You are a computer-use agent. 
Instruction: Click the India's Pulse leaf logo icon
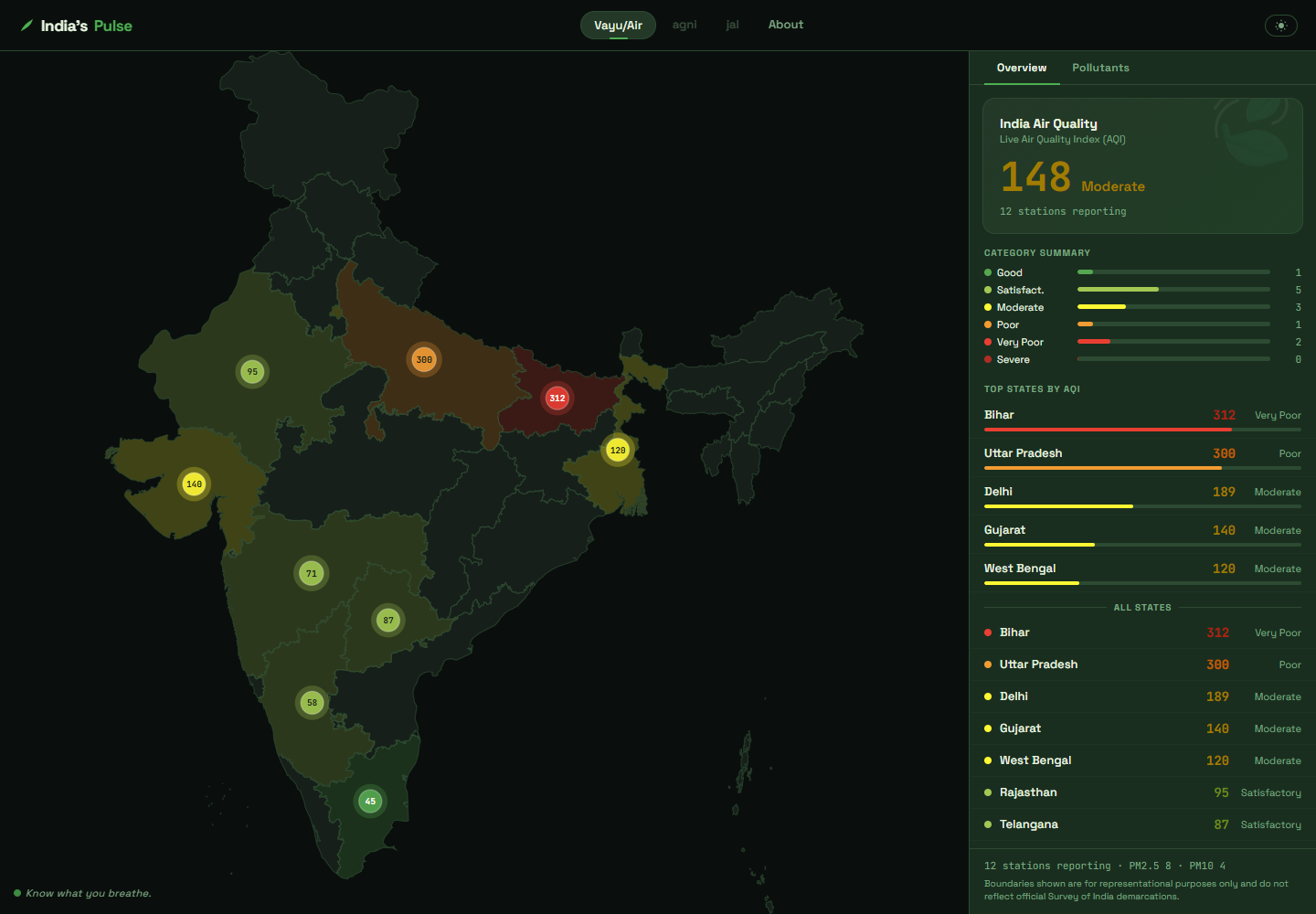tap(27, 26)
